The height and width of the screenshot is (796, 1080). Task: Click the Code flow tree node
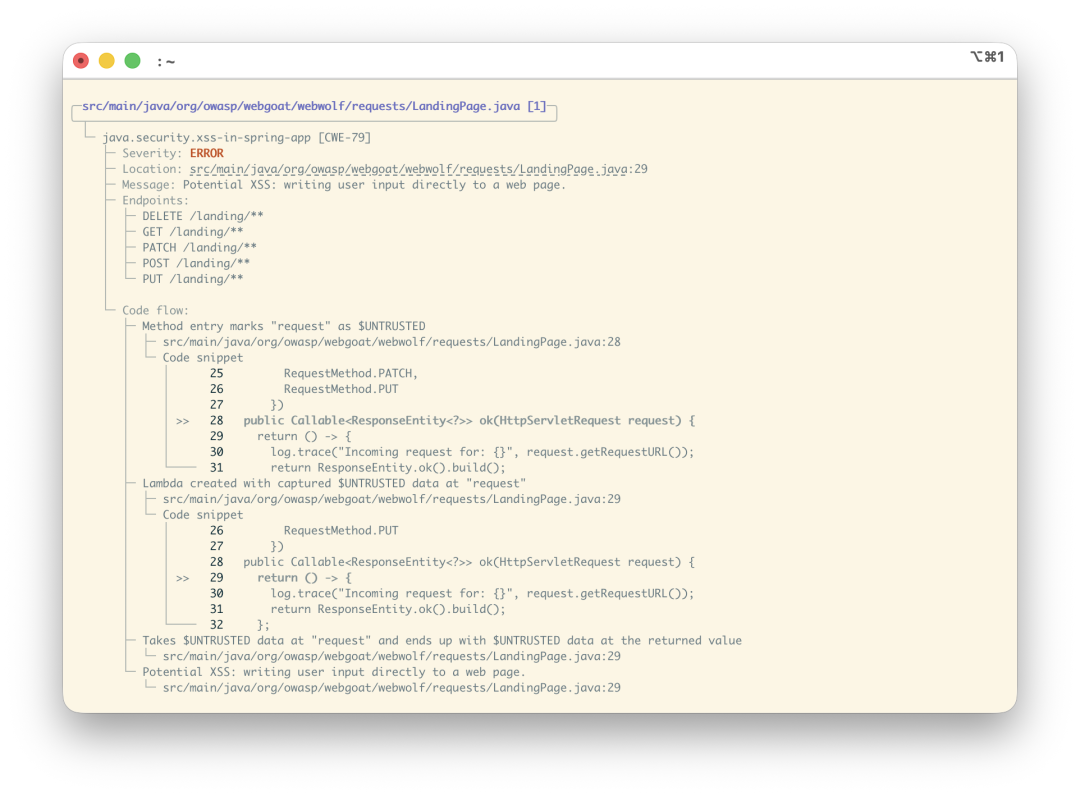coord(155,311)
